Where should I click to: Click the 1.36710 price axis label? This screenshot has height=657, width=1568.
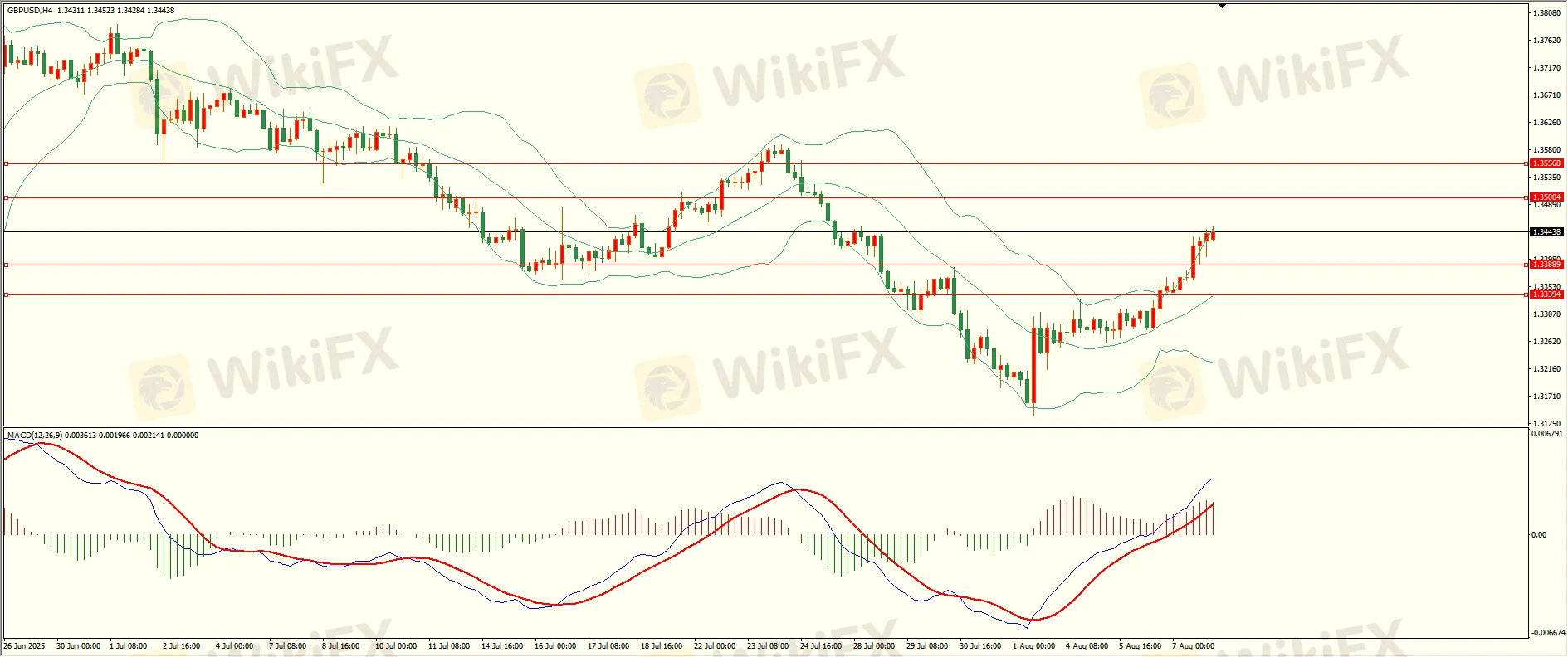(1547, 95)
